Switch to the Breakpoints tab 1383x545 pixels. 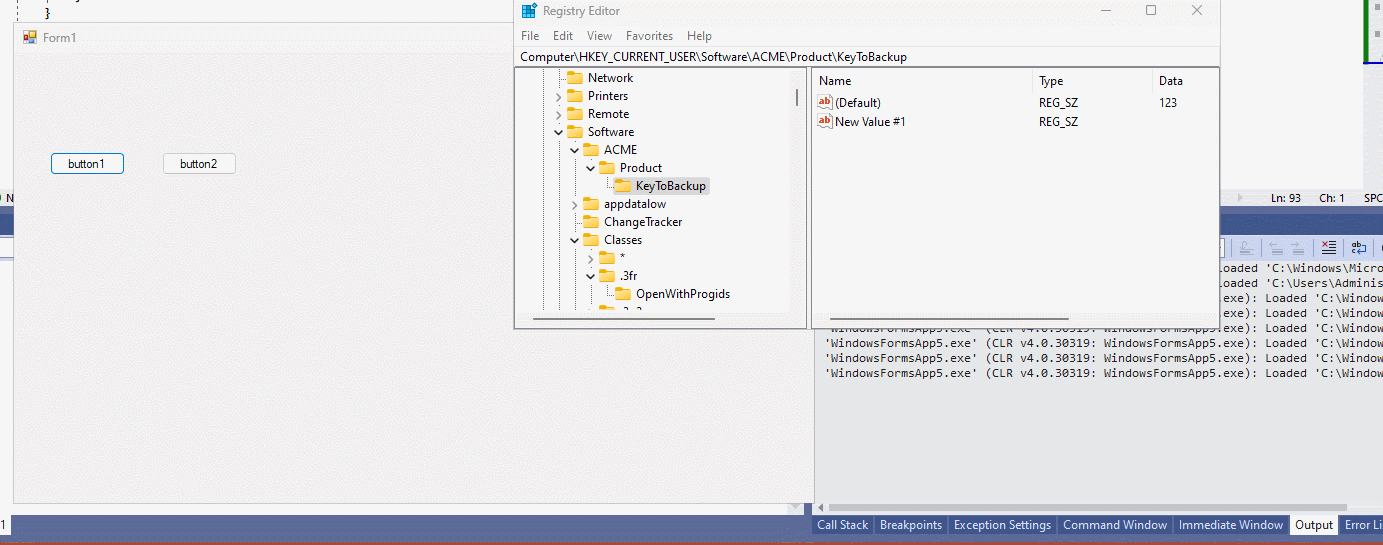910,525
